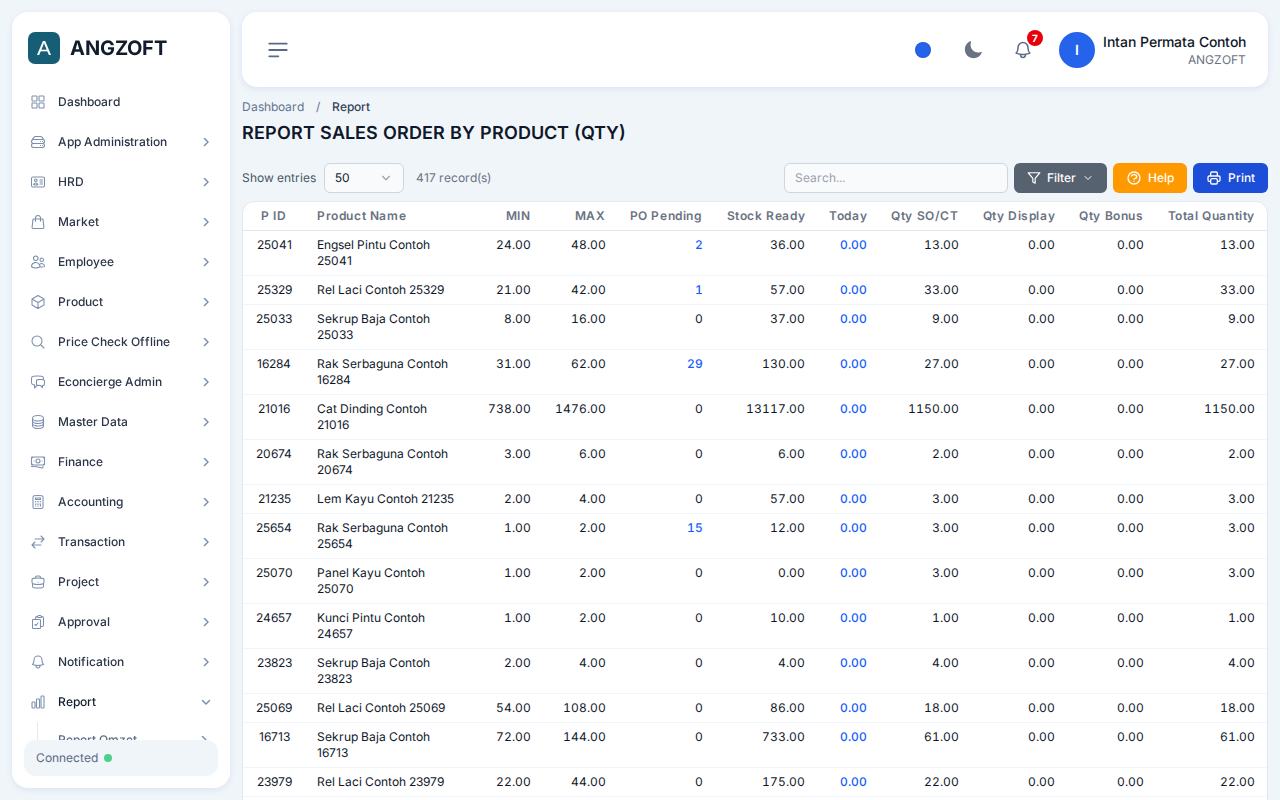Open the notifications bell icon

pos(1023,50)
